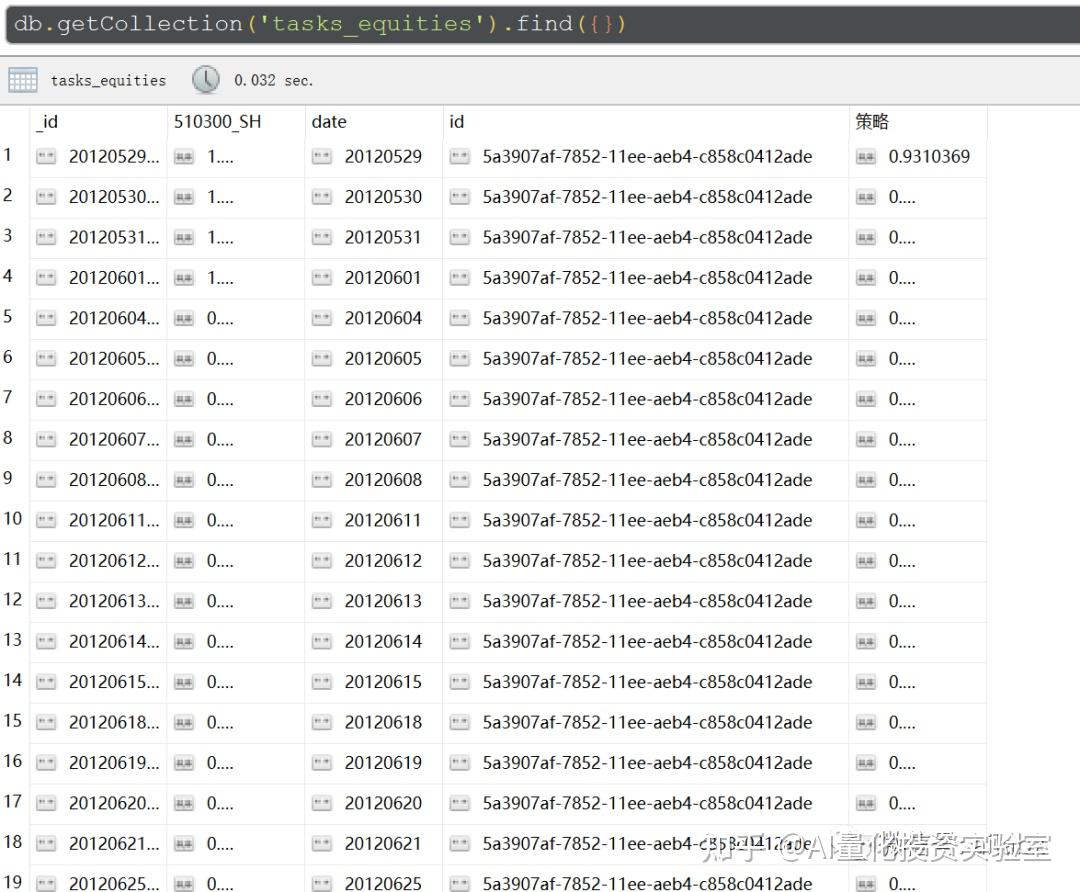
Task: Click the string icon beside the UUID in row 1
Action: click(x=462, y=157)
